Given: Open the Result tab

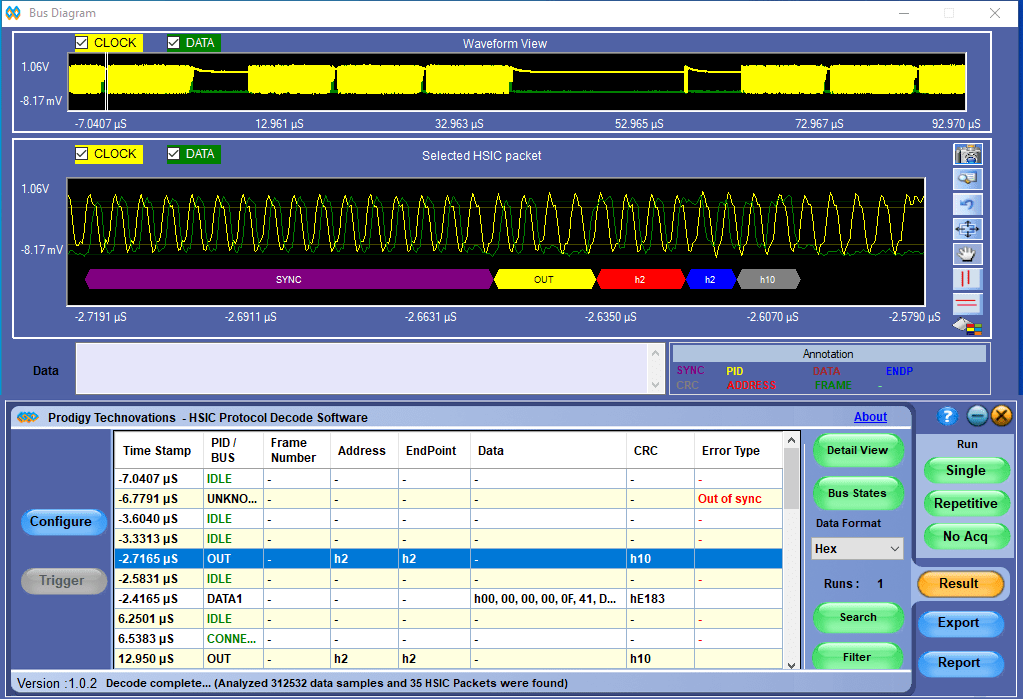Looking at the screenshot, I should click(x=958, y=584).
